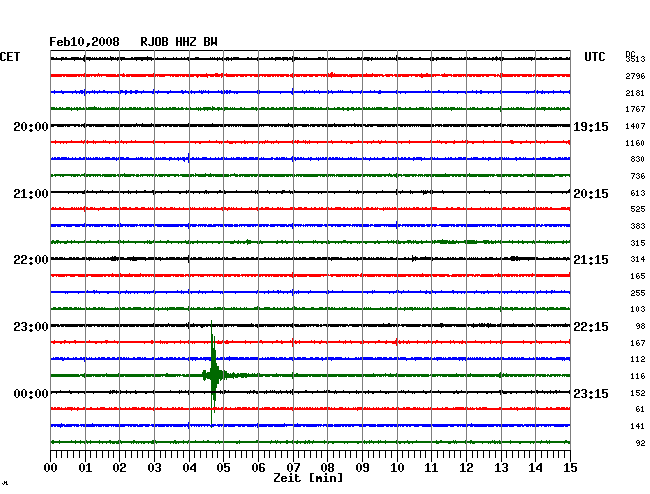The width and height of the screenshot is (650, 494).
Task: Click the amplitude value 61
Action: point(640,409)
